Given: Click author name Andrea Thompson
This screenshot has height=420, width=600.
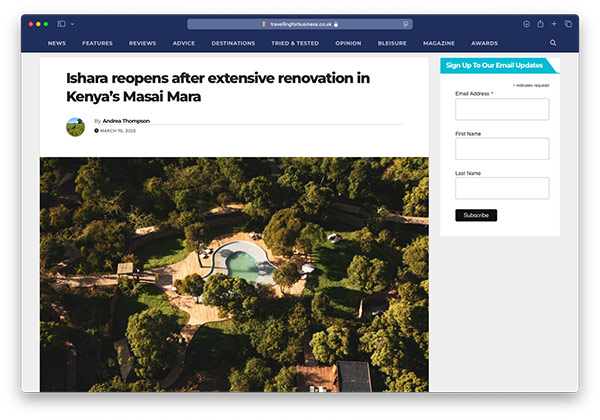Looking at the screenshot, I should [x=126, y=121].
